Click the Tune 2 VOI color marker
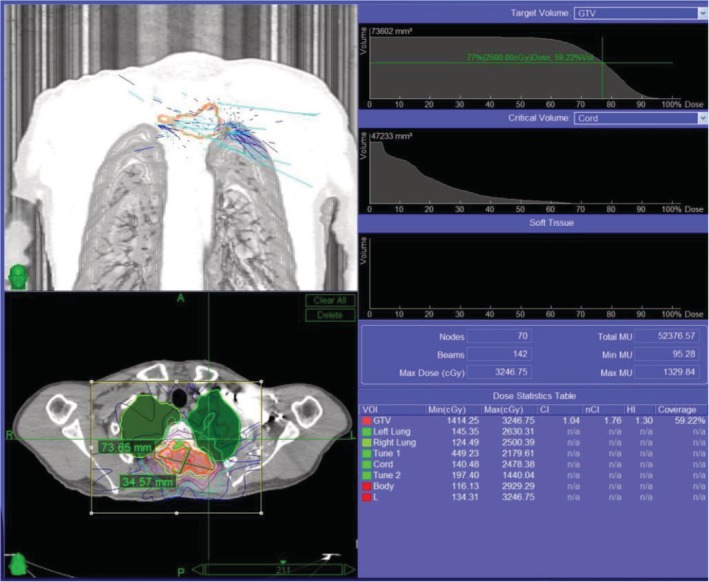709x582 pixels. pyautogui.click(x=367, y=474)
